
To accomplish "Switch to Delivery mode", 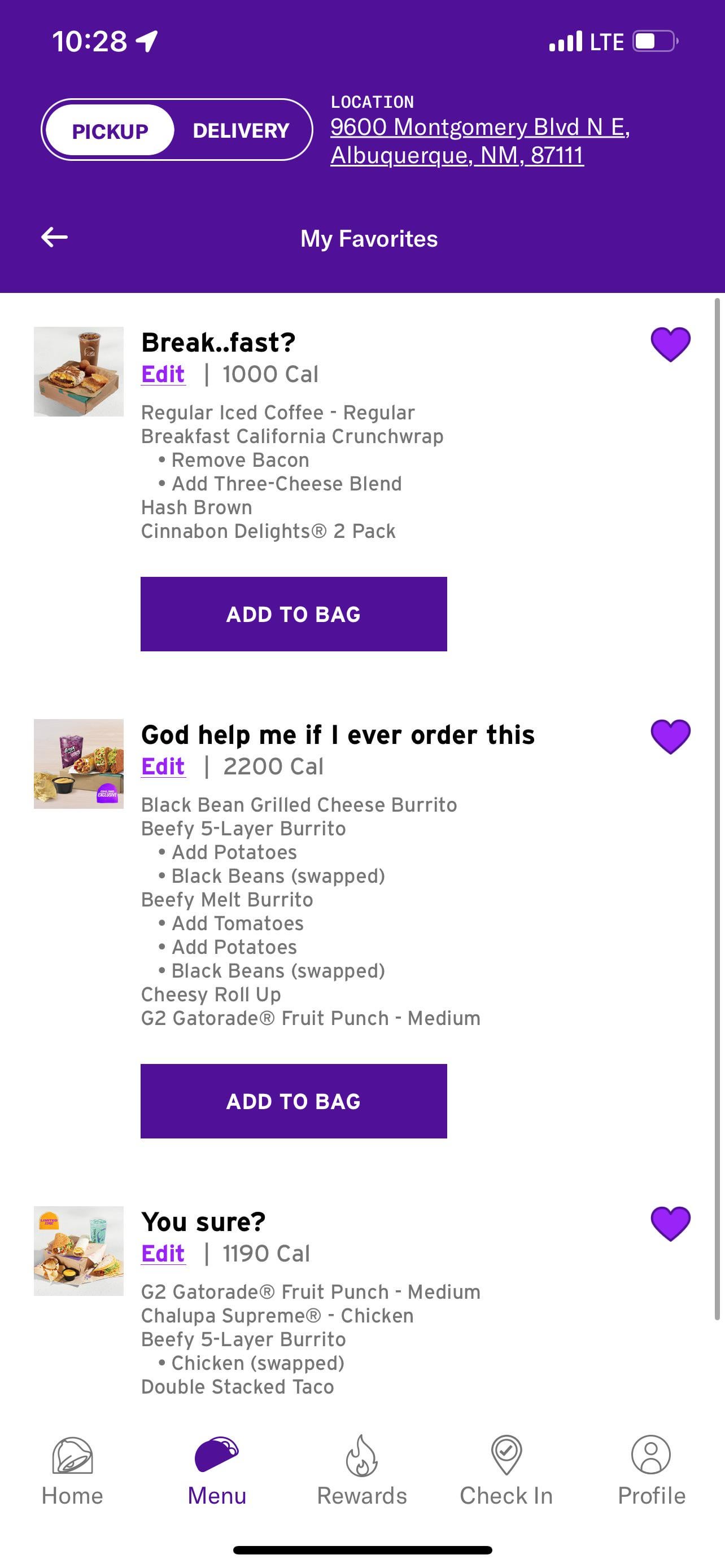I will tap(241, 130).
